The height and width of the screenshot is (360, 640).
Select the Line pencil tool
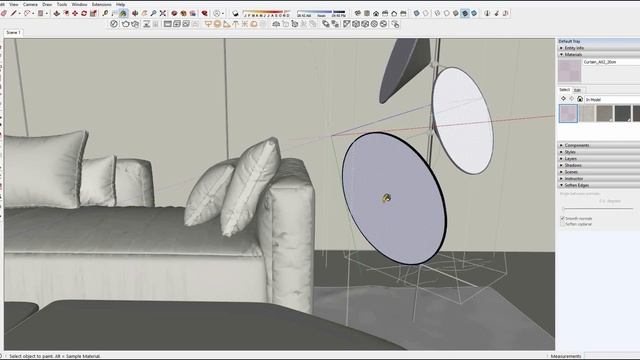(14, 13)
